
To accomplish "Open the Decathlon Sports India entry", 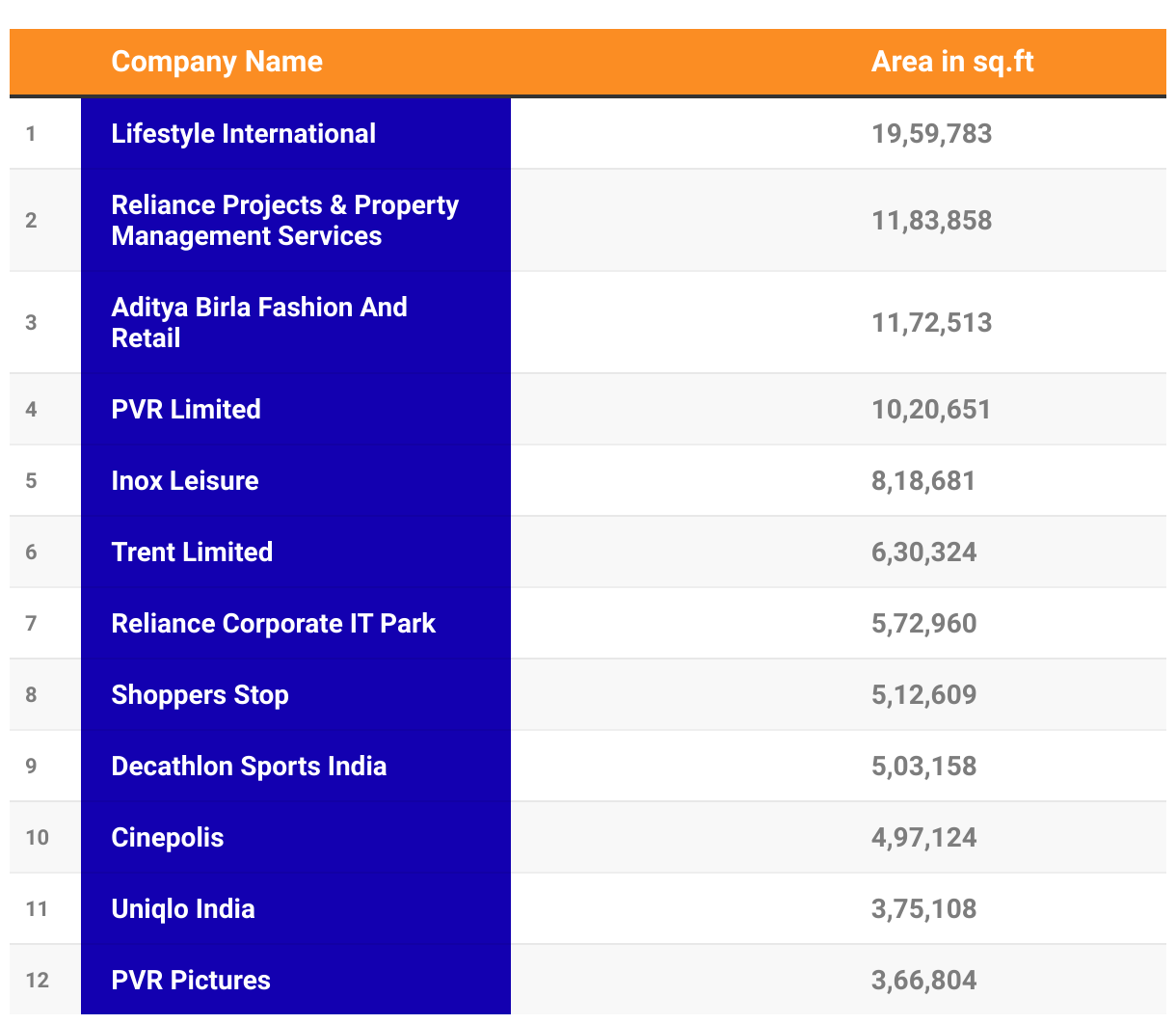I will [249, 767].
